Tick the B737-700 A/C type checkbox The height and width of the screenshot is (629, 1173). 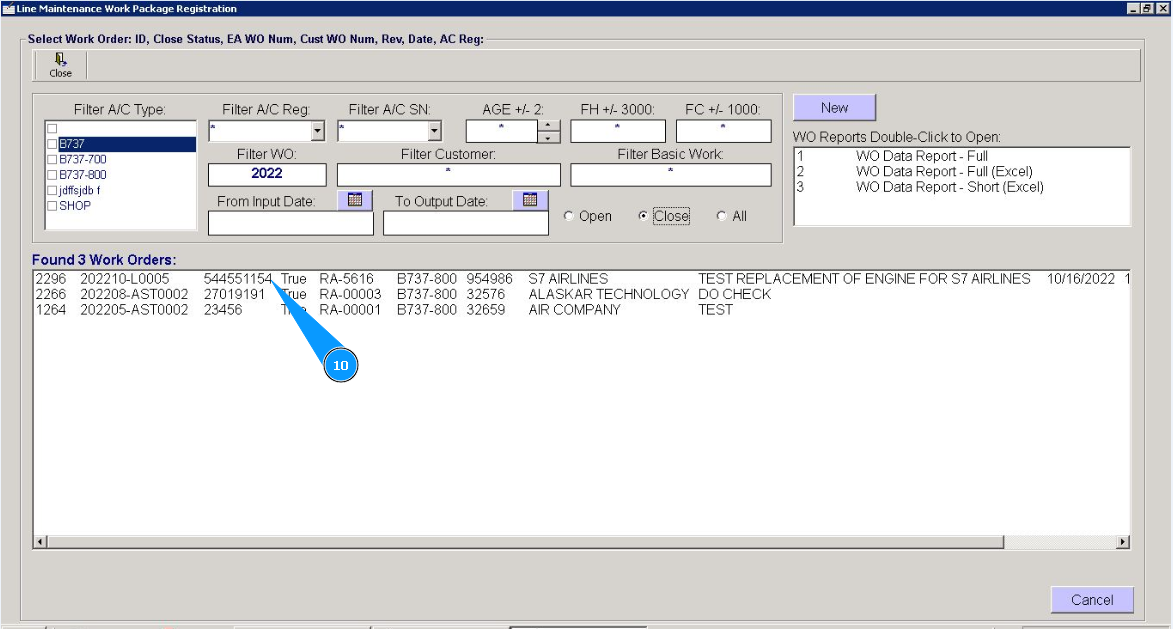pyautogui.click(x=52, y=159)
